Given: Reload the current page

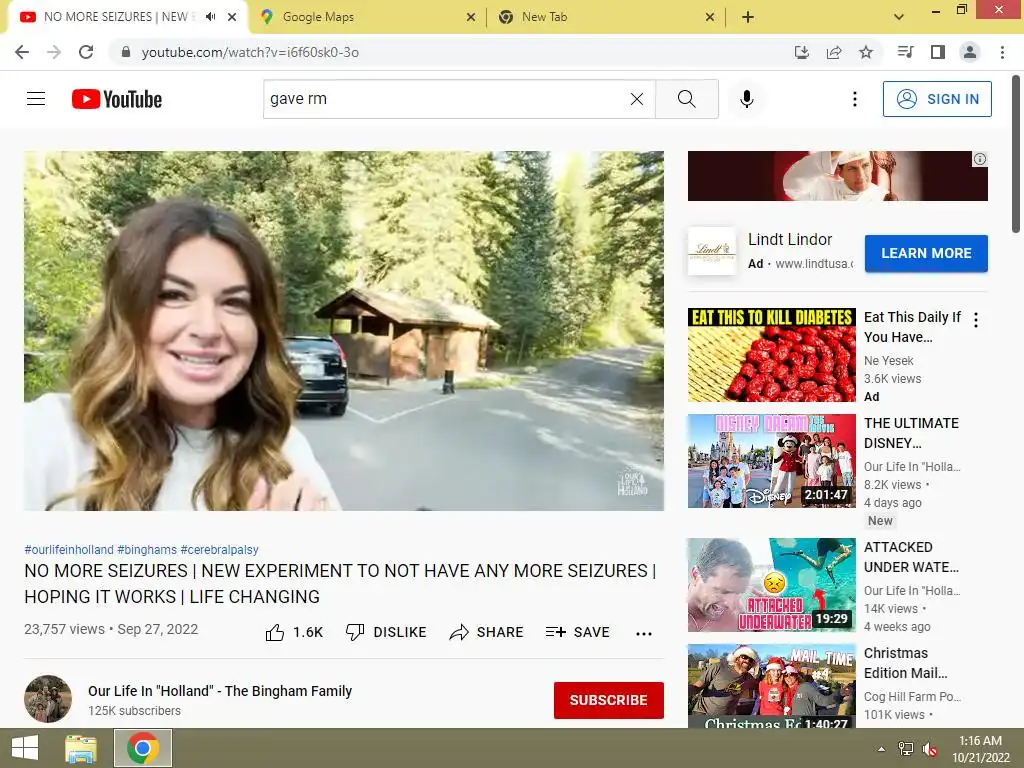Looking at the screenshot, I should (86, 52).
